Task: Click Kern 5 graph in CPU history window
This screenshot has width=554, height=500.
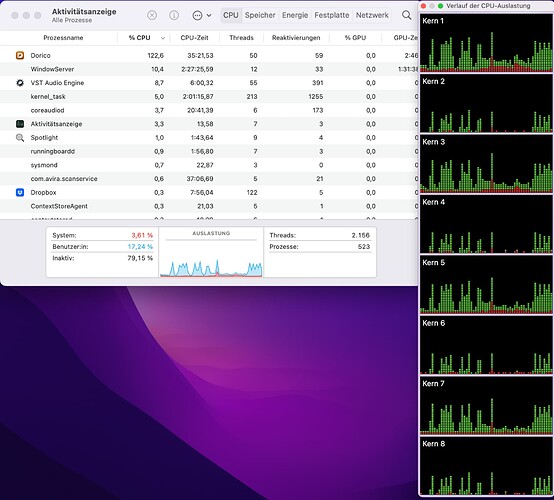Action: [486, 285]
